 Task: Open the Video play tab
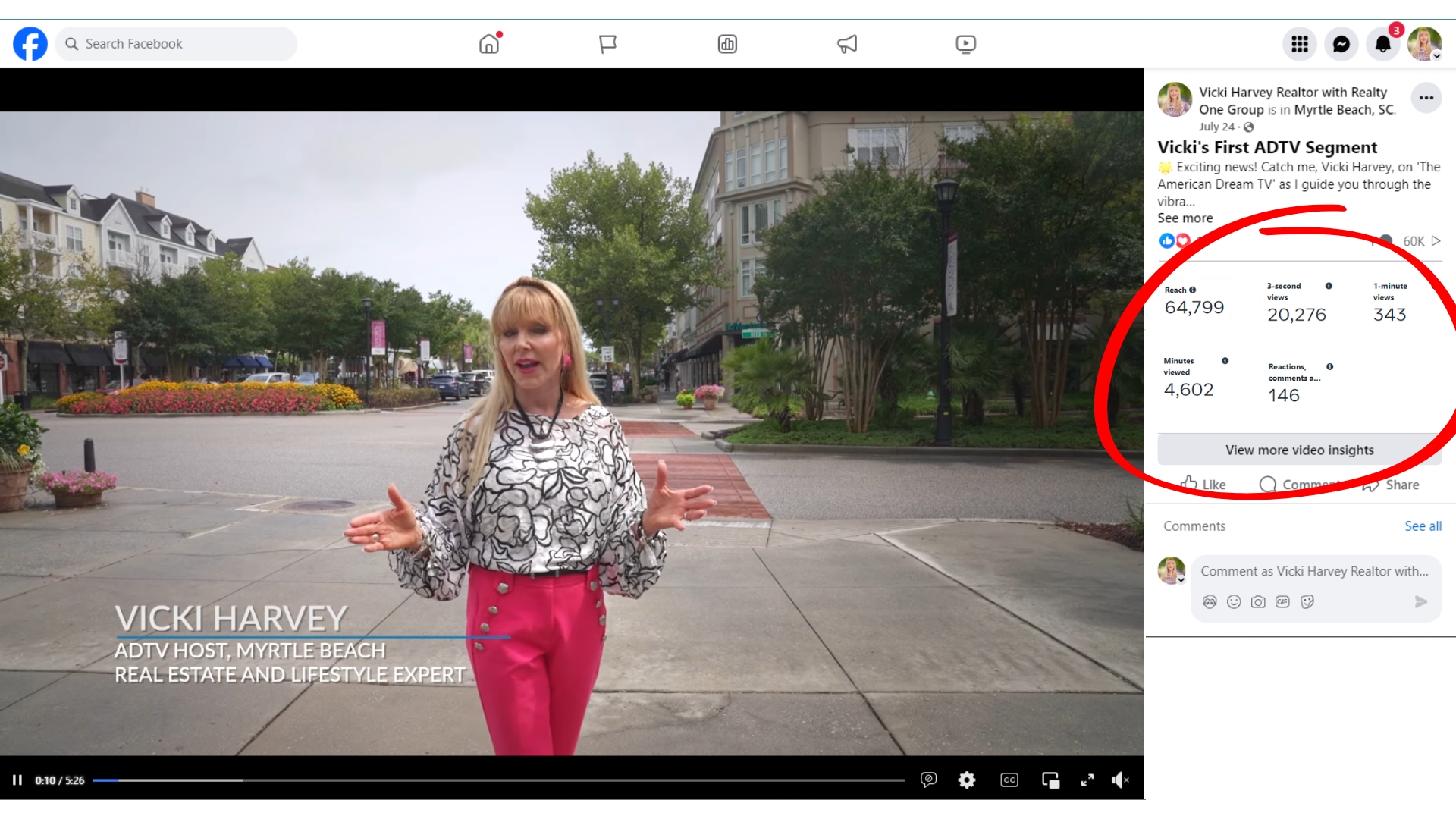pos(965,44)
